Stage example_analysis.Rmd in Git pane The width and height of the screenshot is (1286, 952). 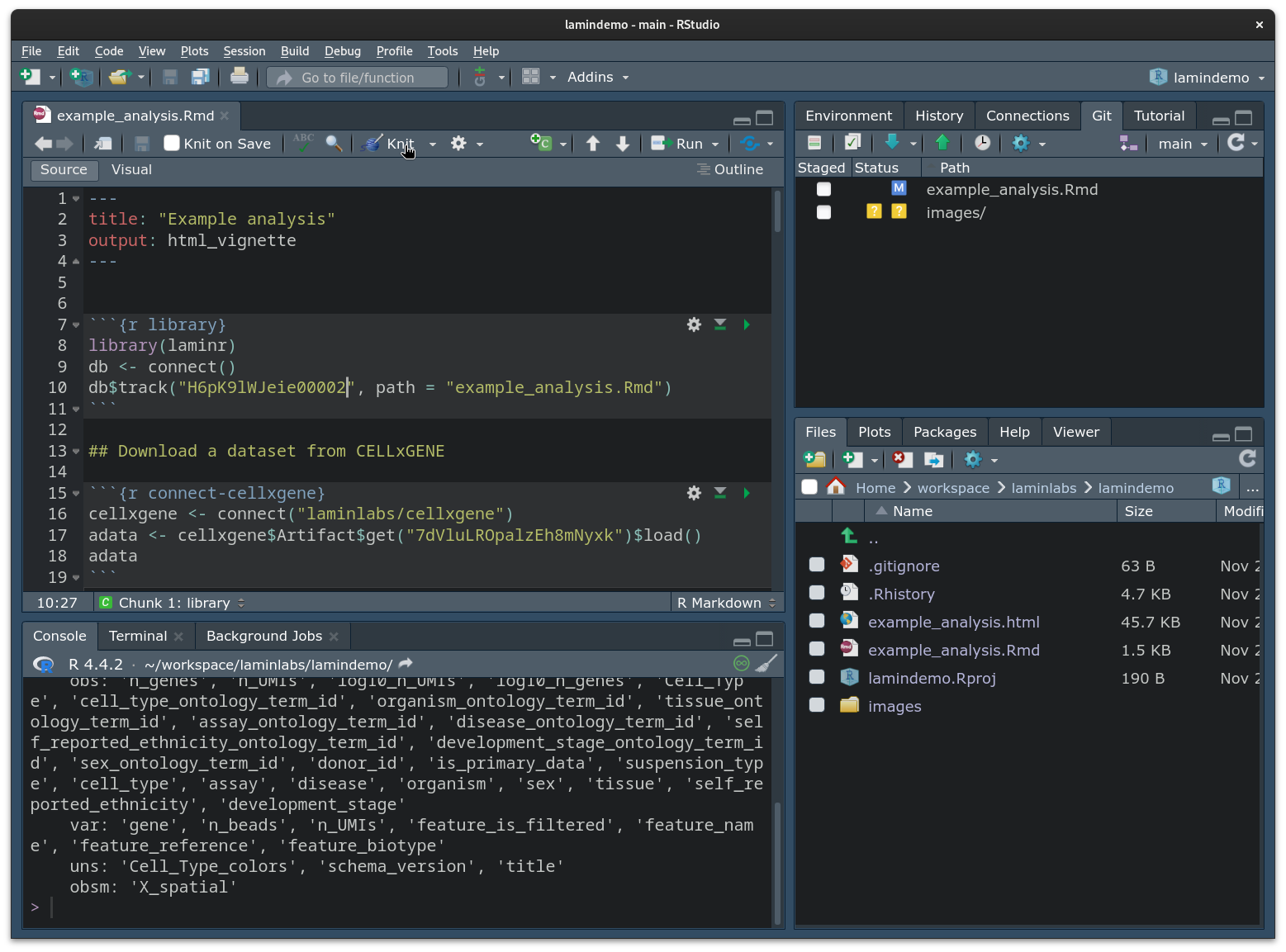[823, 189]
